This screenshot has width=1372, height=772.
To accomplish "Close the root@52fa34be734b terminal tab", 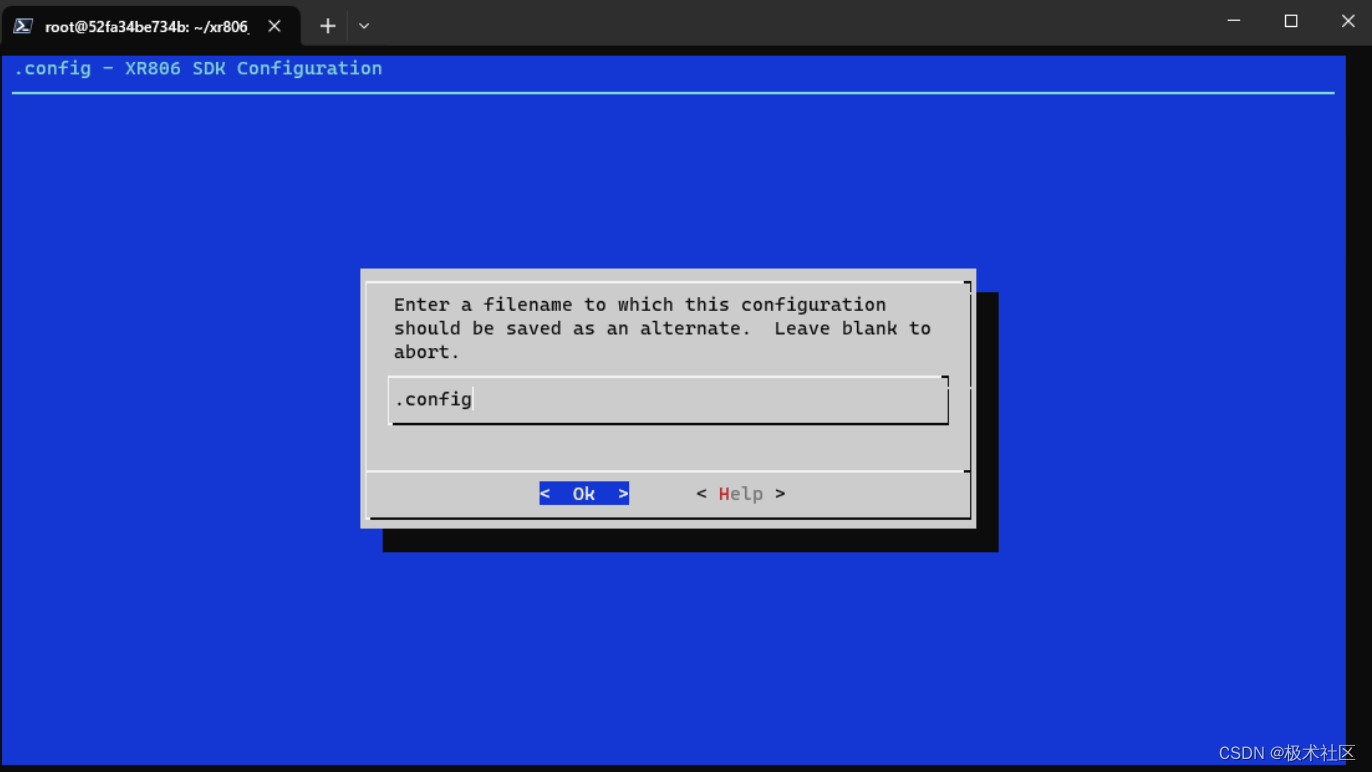I will [275, 26].
